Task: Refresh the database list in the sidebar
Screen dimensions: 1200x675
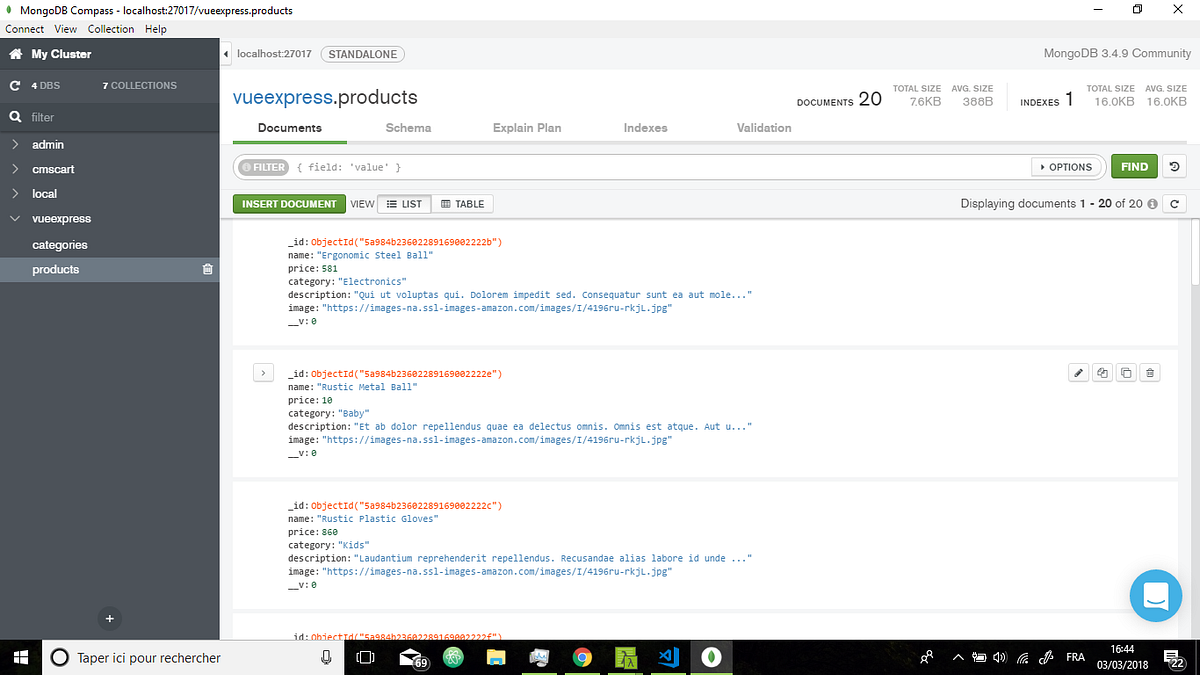Action: 14,85
